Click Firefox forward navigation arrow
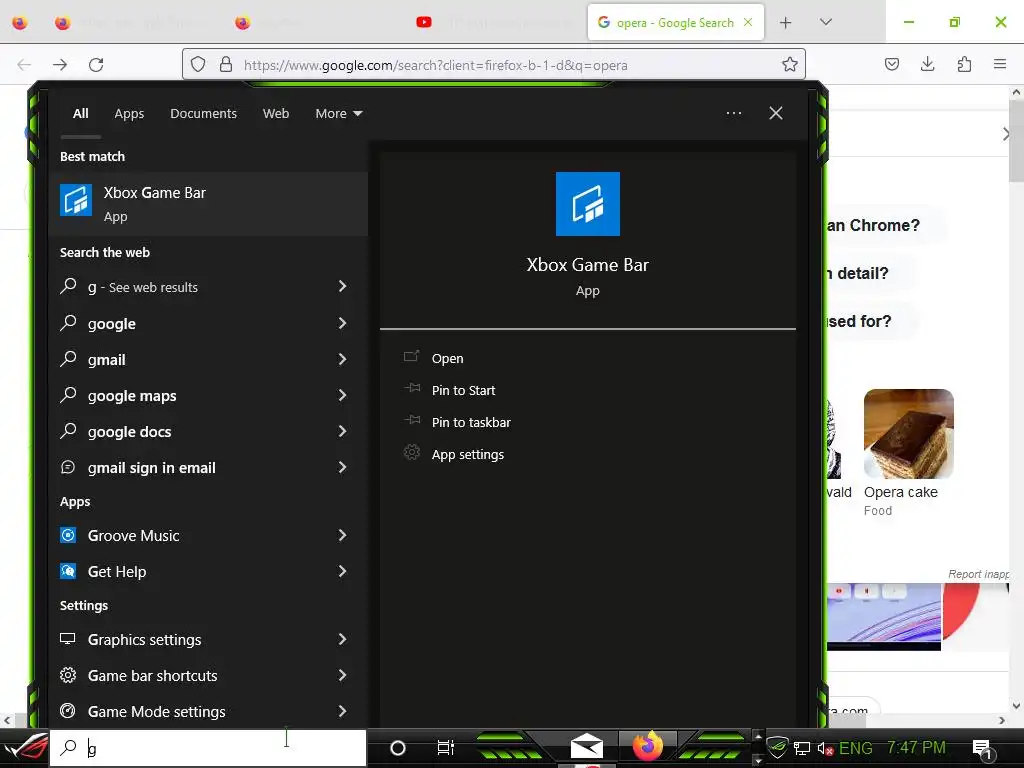 [60, 65]
